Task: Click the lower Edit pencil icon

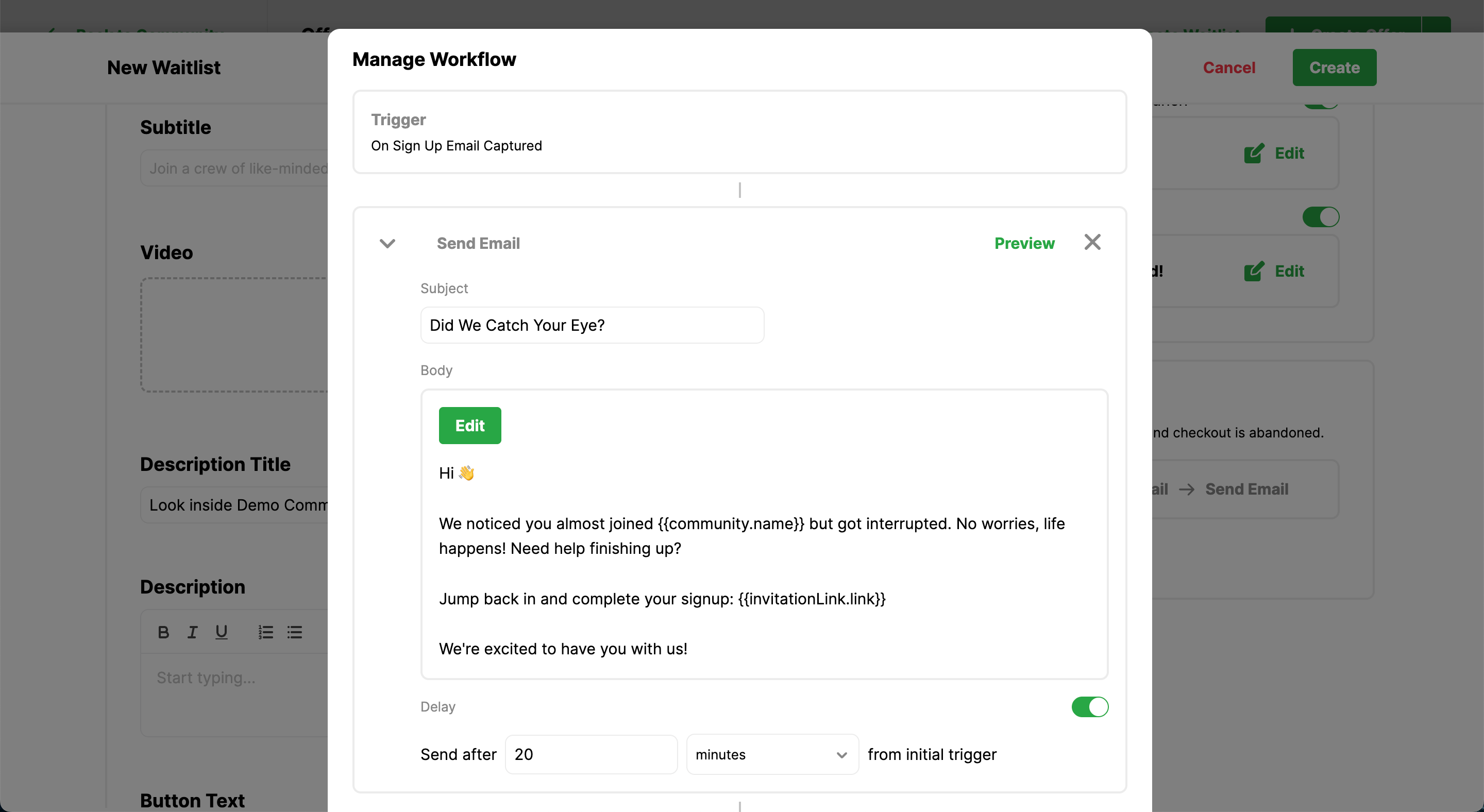Action: tap(1254, 271)
